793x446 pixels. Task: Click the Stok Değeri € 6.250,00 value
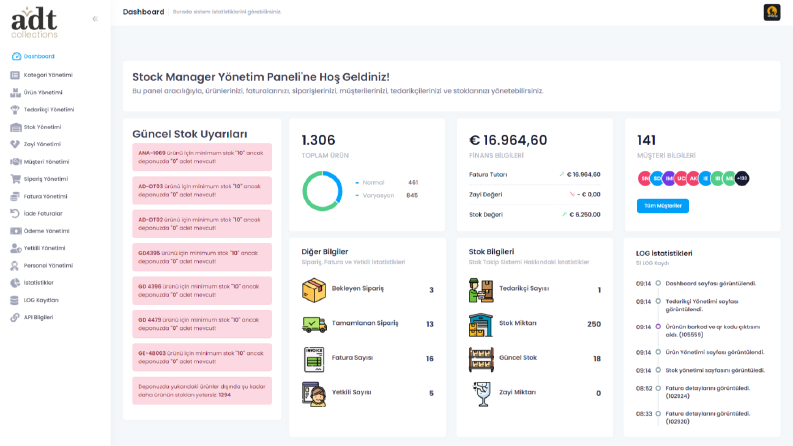585,214
